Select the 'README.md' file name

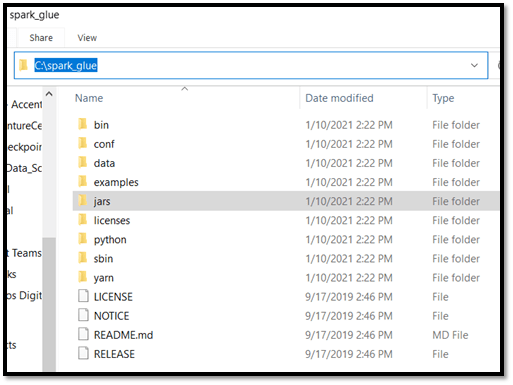coord(123,335)
